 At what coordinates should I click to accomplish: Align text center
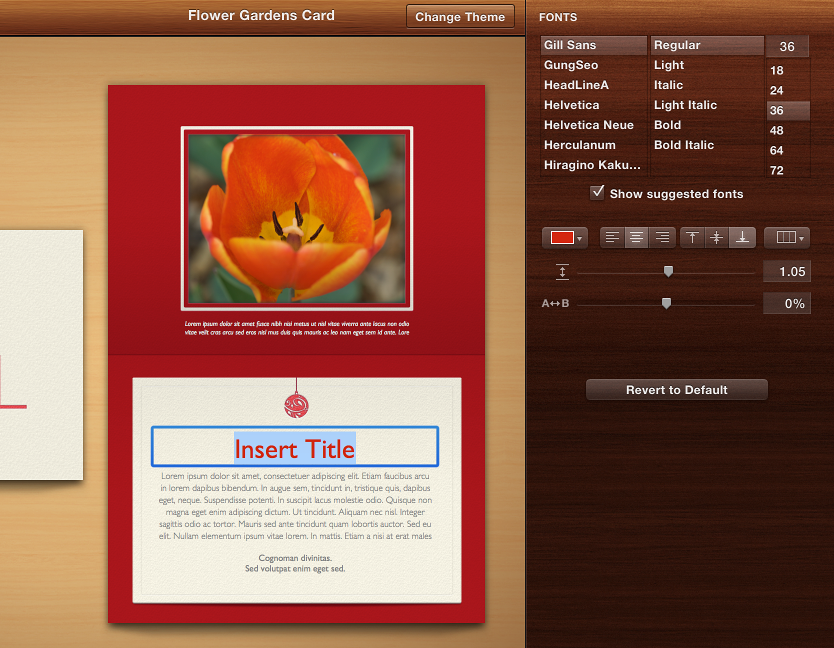(x=636, y=237)
